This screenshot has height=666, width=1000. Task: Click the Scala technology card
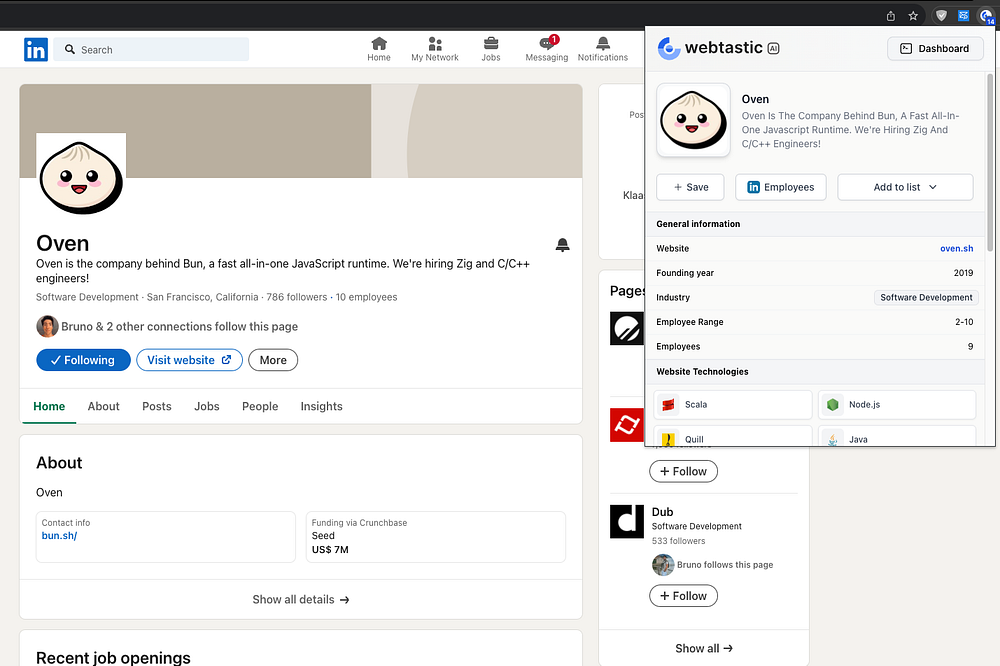[733, 404]
